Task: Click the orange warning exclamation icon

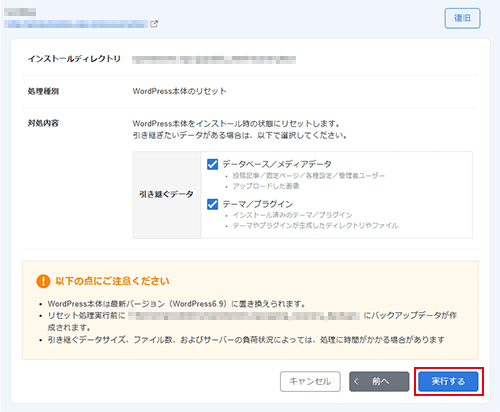Action: pyautogui.click(x=43, y=281)
